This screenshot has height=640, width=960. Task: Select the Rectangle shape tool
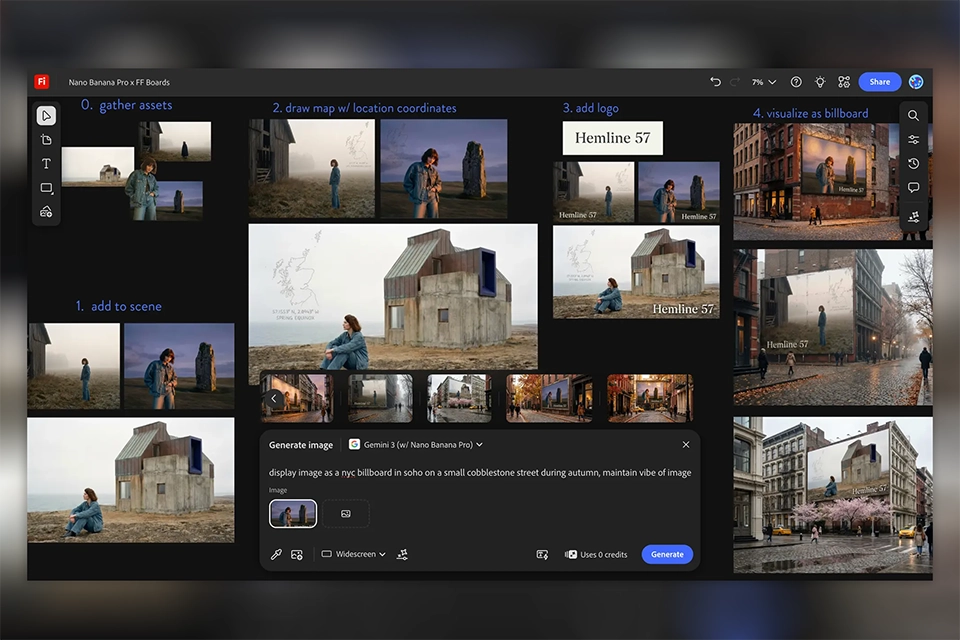click(46, 188)
